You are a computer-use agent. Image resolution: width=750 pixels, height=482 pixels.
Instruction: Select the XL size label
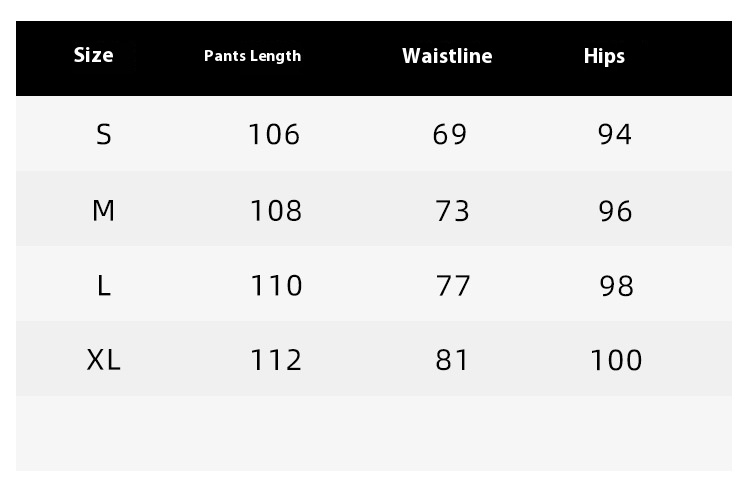pos(103,360)
